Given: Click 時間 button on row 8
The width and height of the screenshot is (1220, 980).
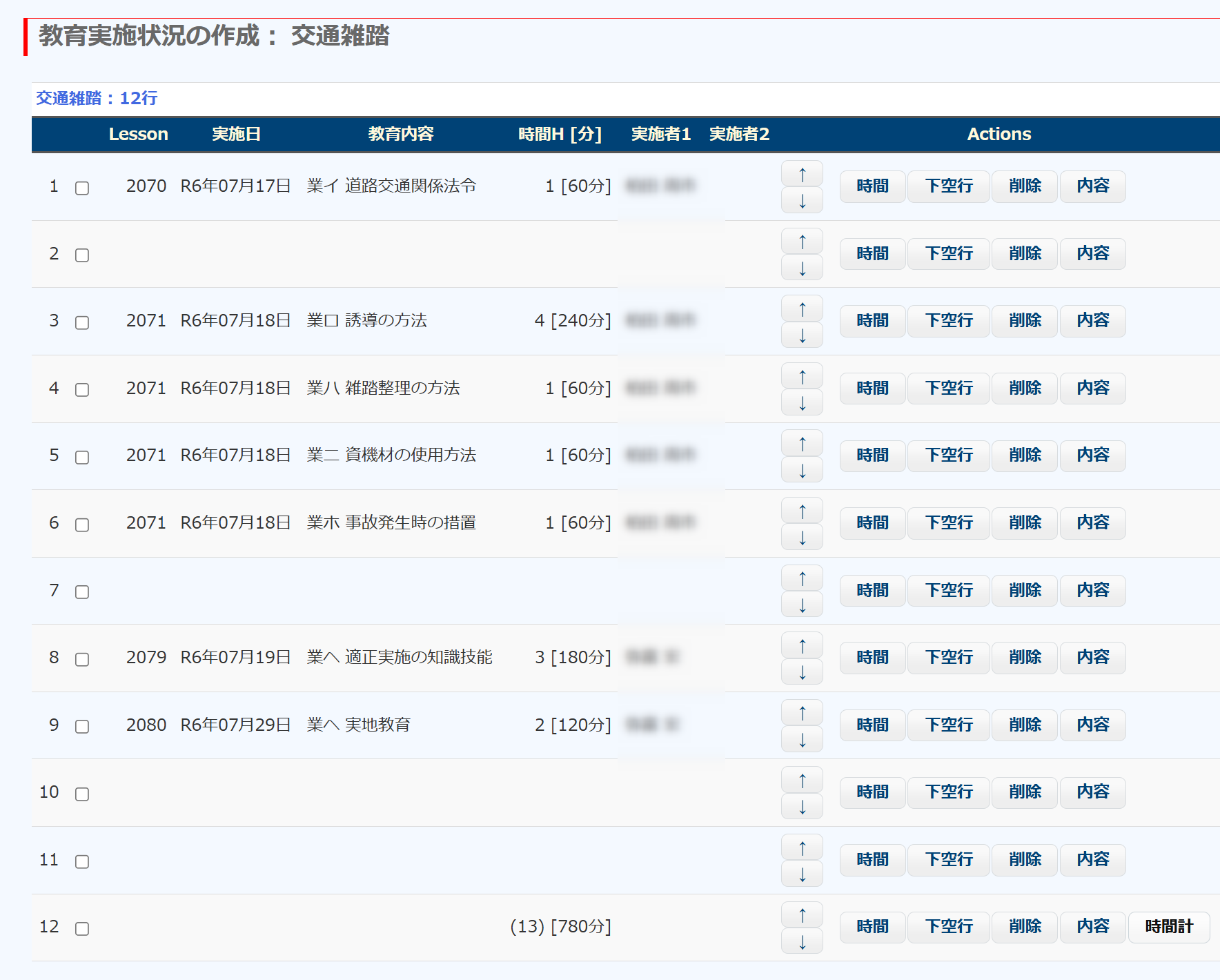Looking at the screenshot, I should [x=872, y=658].
